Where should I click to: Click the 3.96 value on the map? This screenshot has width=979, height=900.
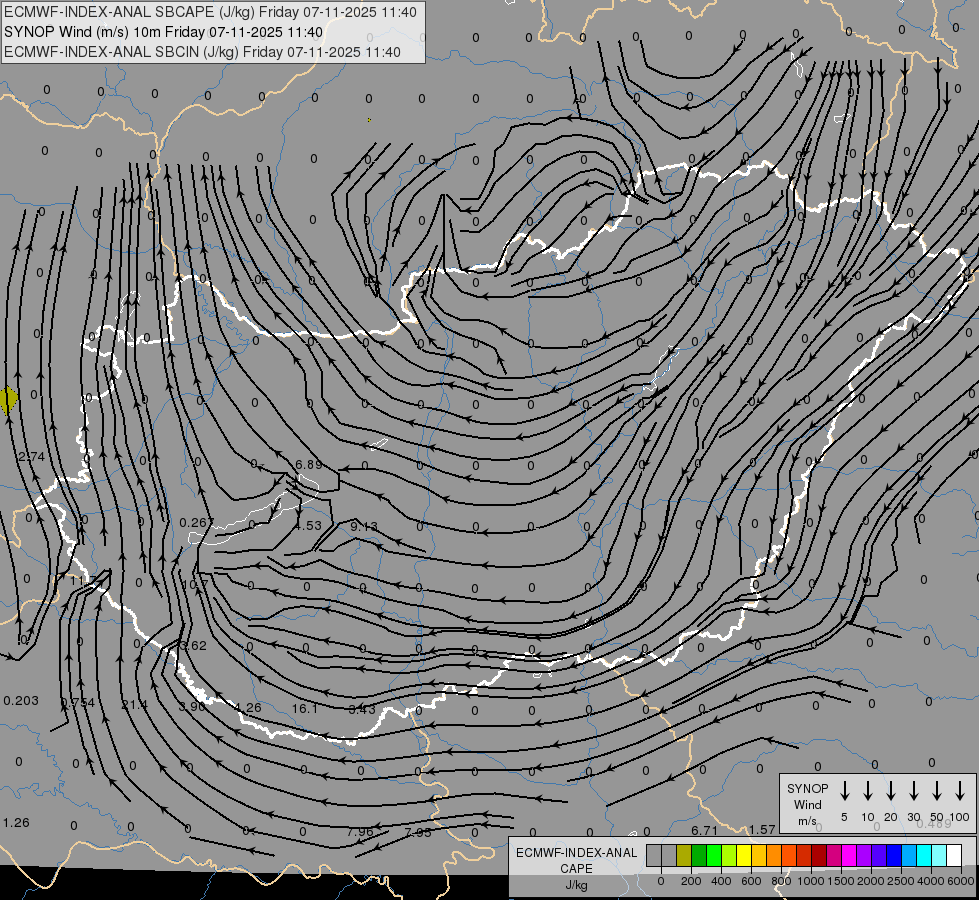pos(192,706)
